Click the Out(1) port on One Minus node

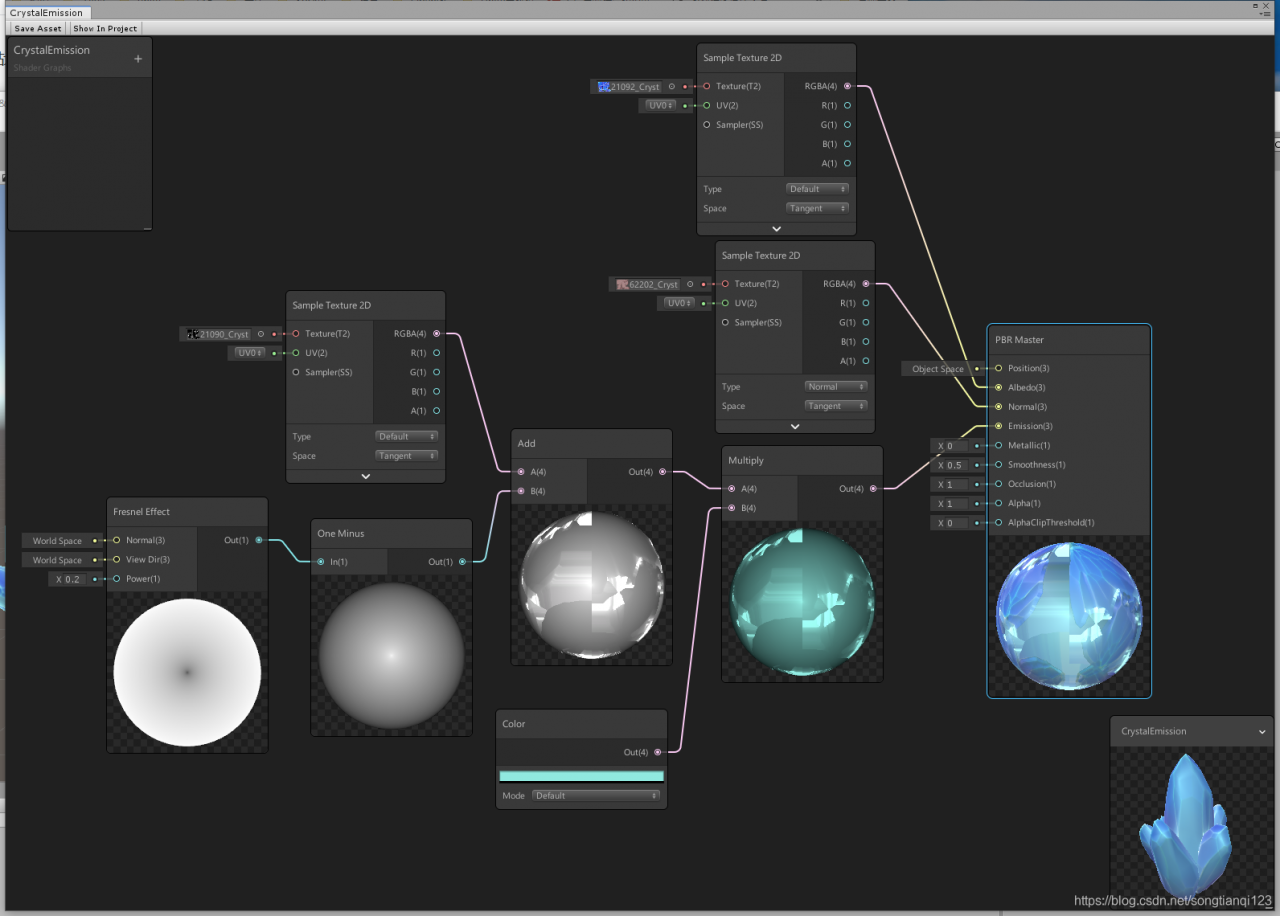(x=462, y=562)
